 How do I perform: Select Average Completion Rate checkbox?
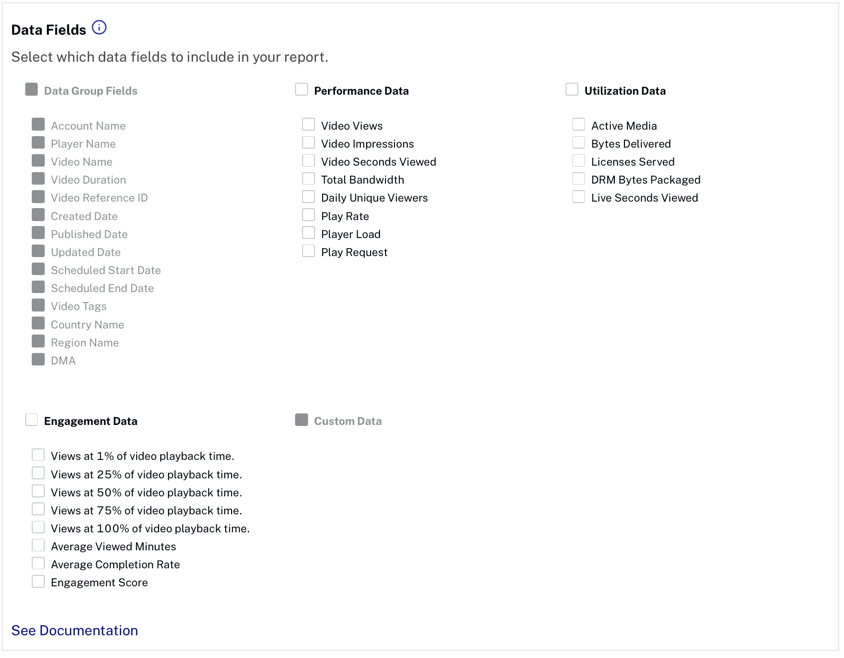38,563
